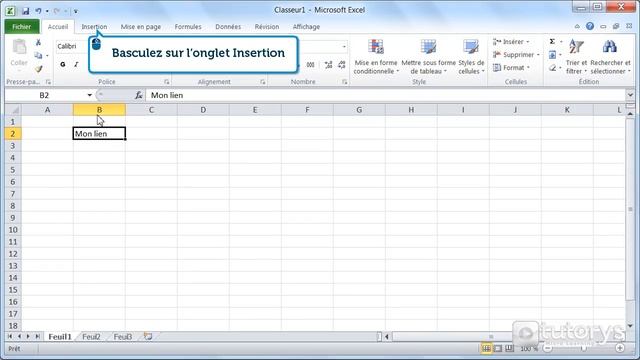Click cell B2 containing Mon lien
Viewport: 640px width, 360px height.
click(x=99, y=133)
